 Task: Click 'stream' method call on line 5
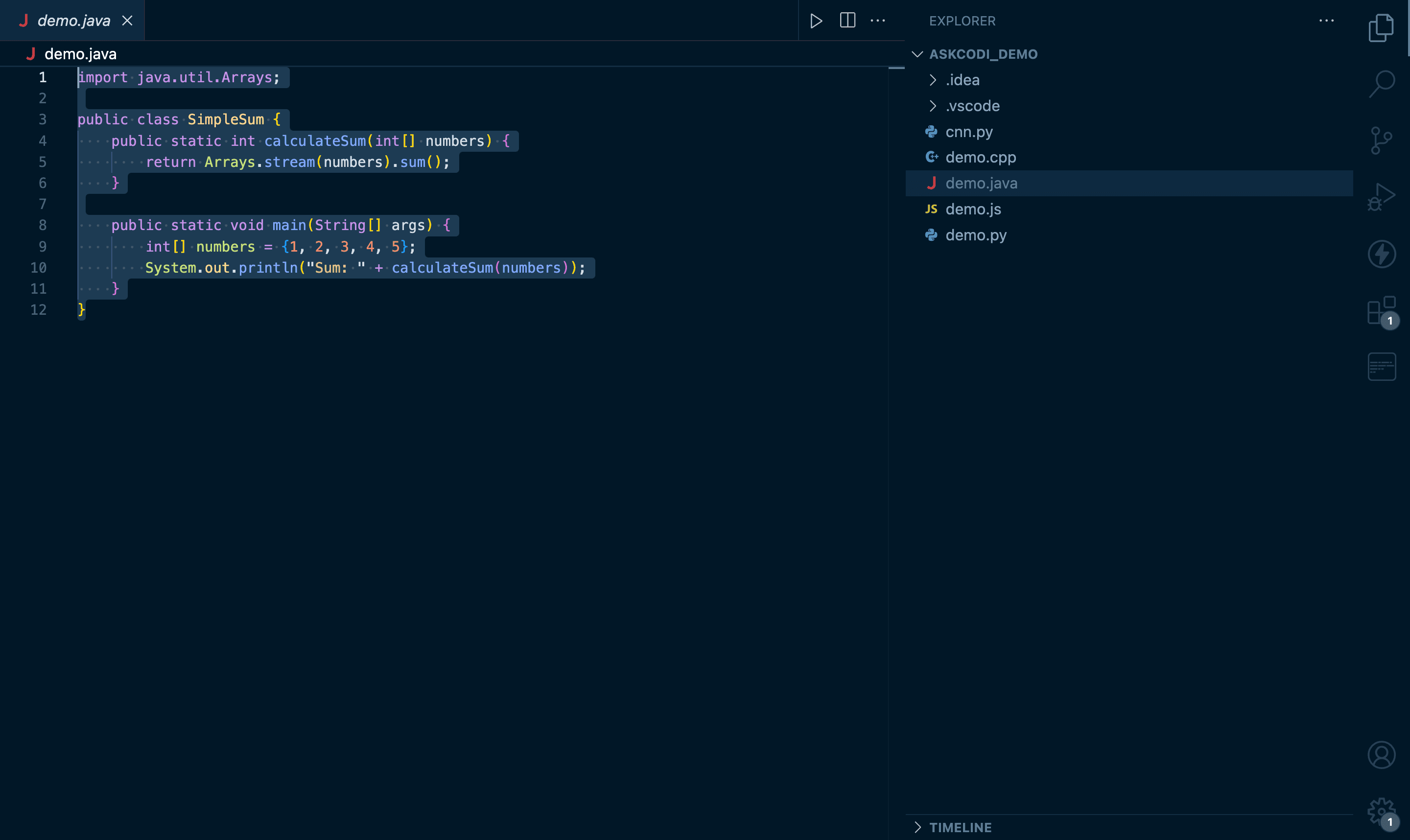tap(289, 162)
